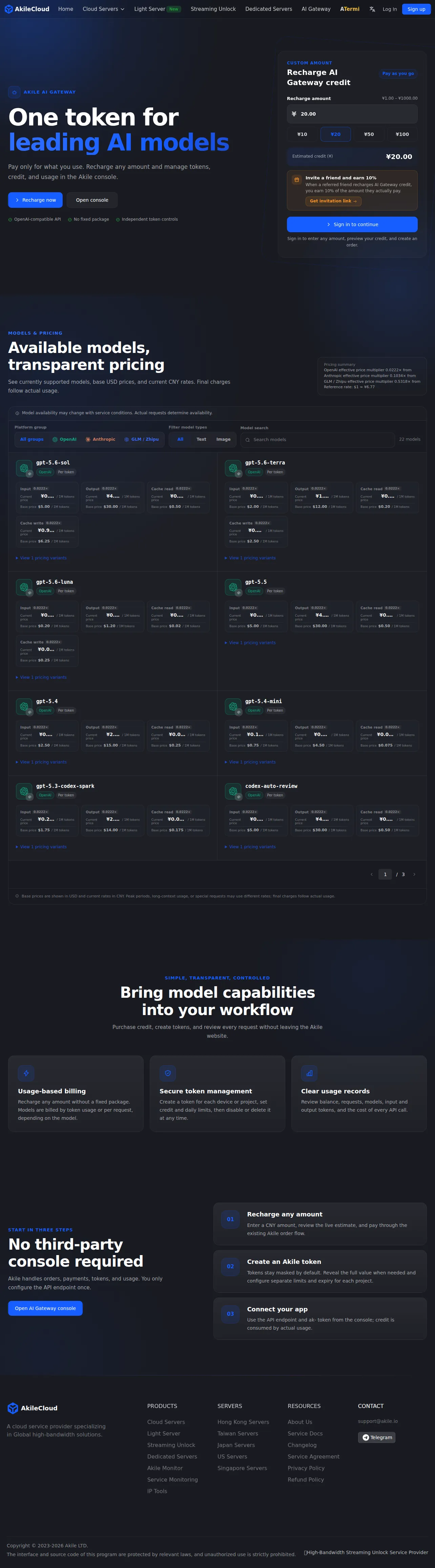Viewport: 435px width, 1568px height.
Task: Filter models by Anthropic group
Action: pos(100,439)
